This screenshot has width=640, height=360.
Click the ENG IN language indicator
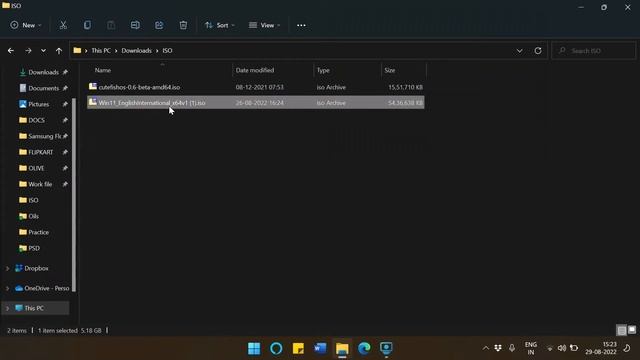click(531, 348)
